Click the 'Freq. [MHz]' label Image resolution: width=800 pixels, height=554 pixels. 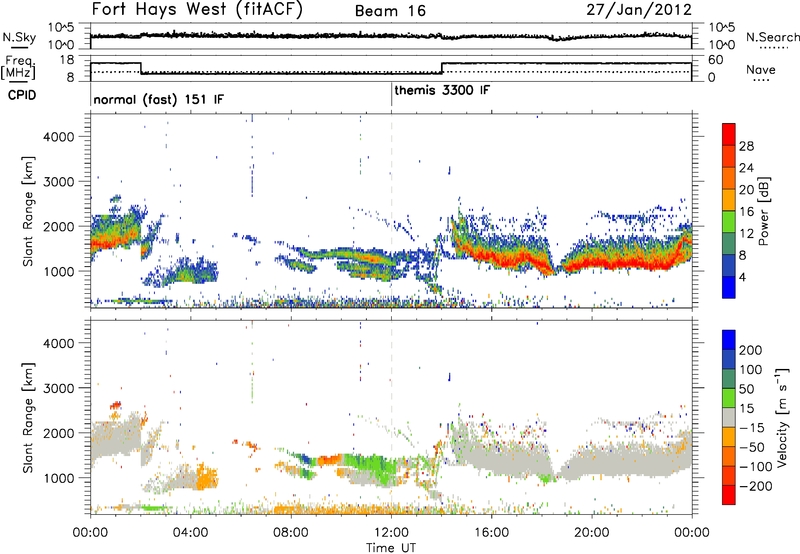18,67
